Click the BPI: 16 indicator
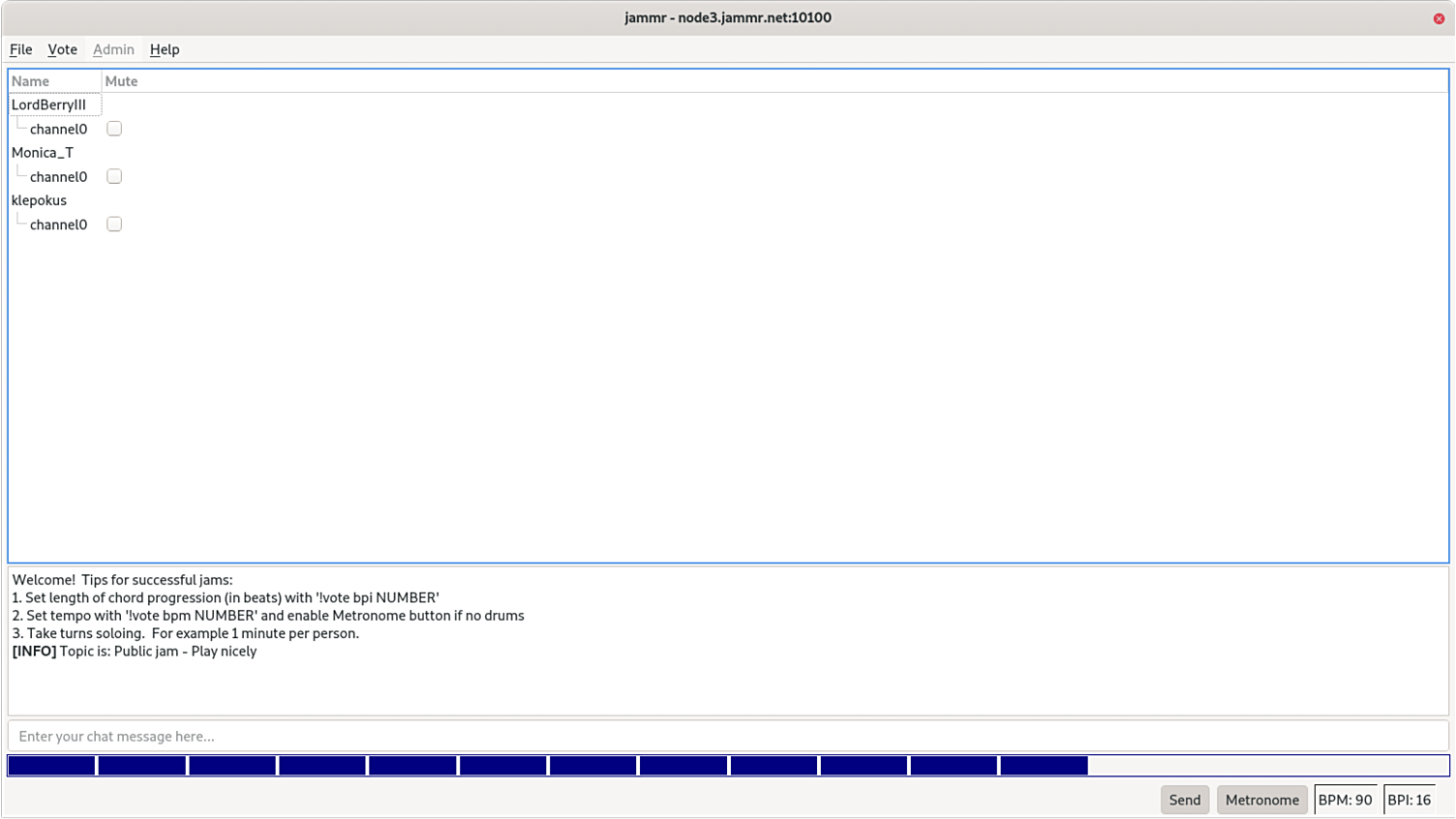This screenshot has width=1456, height=819. coord(1410,800)
